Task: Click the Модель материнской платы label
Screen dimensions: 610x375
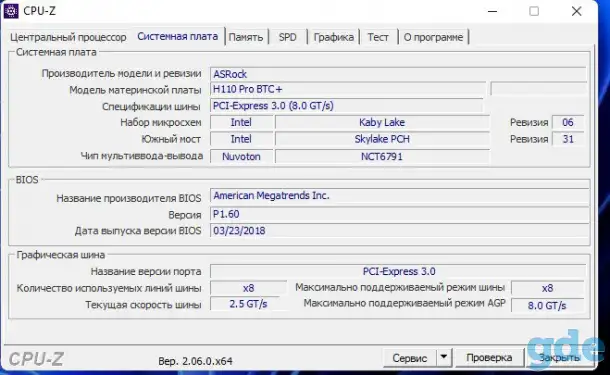Action: tap(135, 90)
